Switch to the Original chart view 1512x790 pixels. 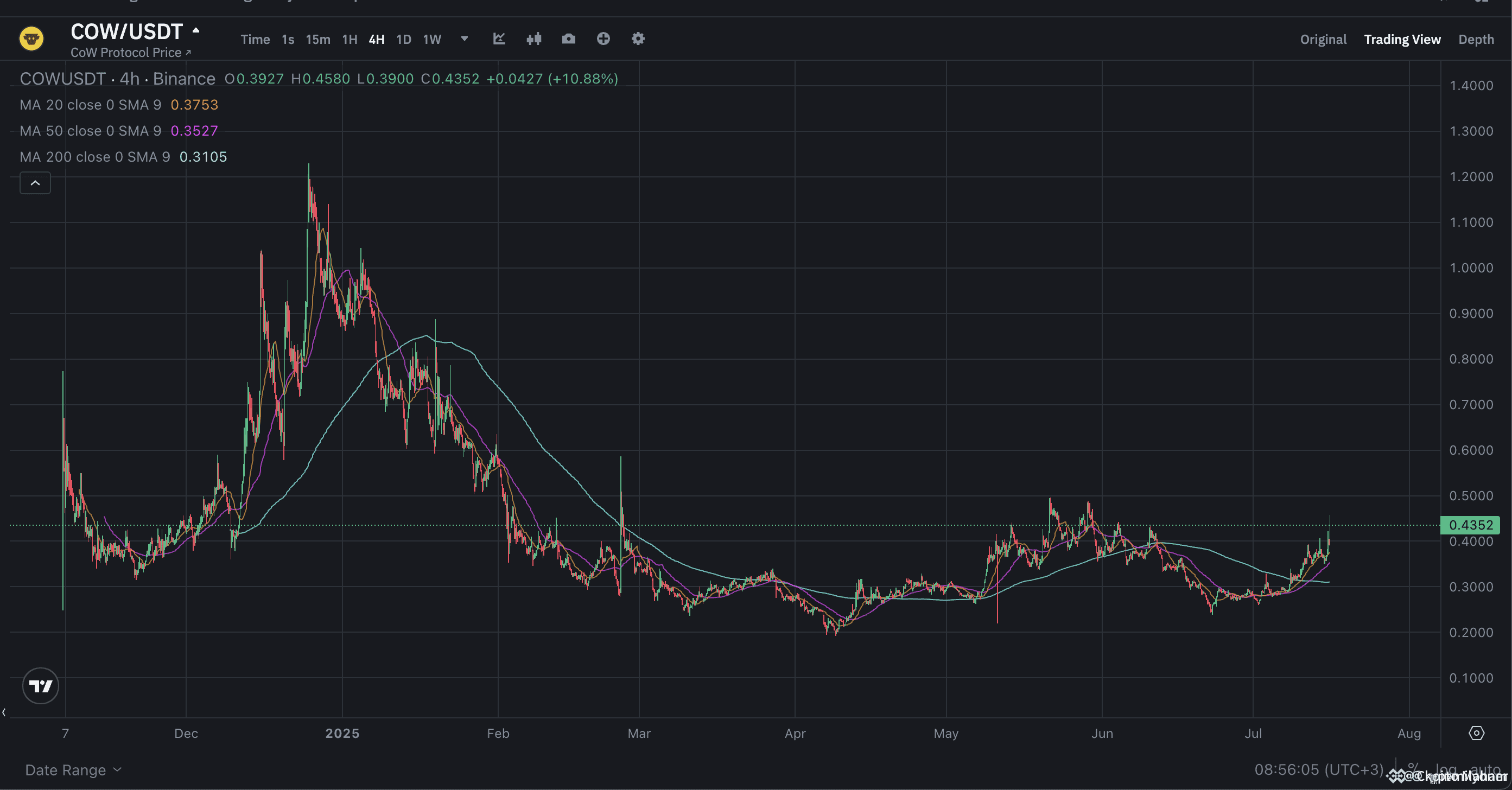click(x=1323, y=39)
